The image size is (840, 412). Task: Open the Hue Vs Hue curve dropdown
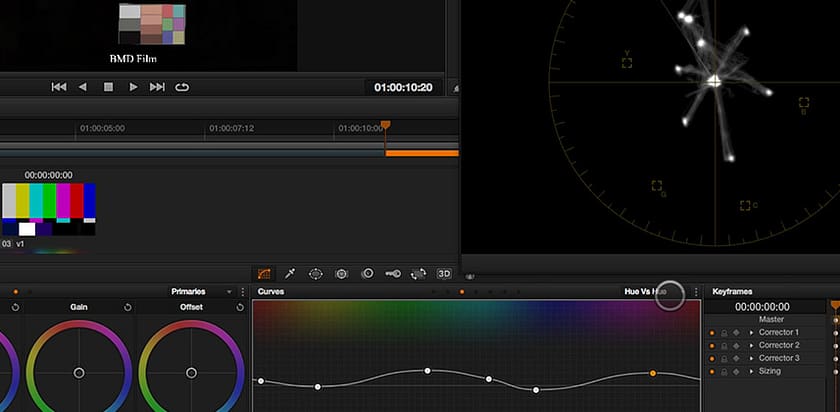coord(646,292)
